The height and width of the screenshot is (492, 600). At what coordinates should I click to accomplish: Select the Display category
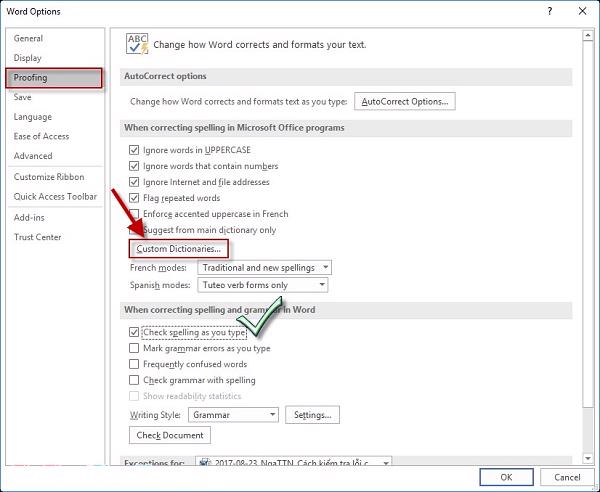[30, 58]
